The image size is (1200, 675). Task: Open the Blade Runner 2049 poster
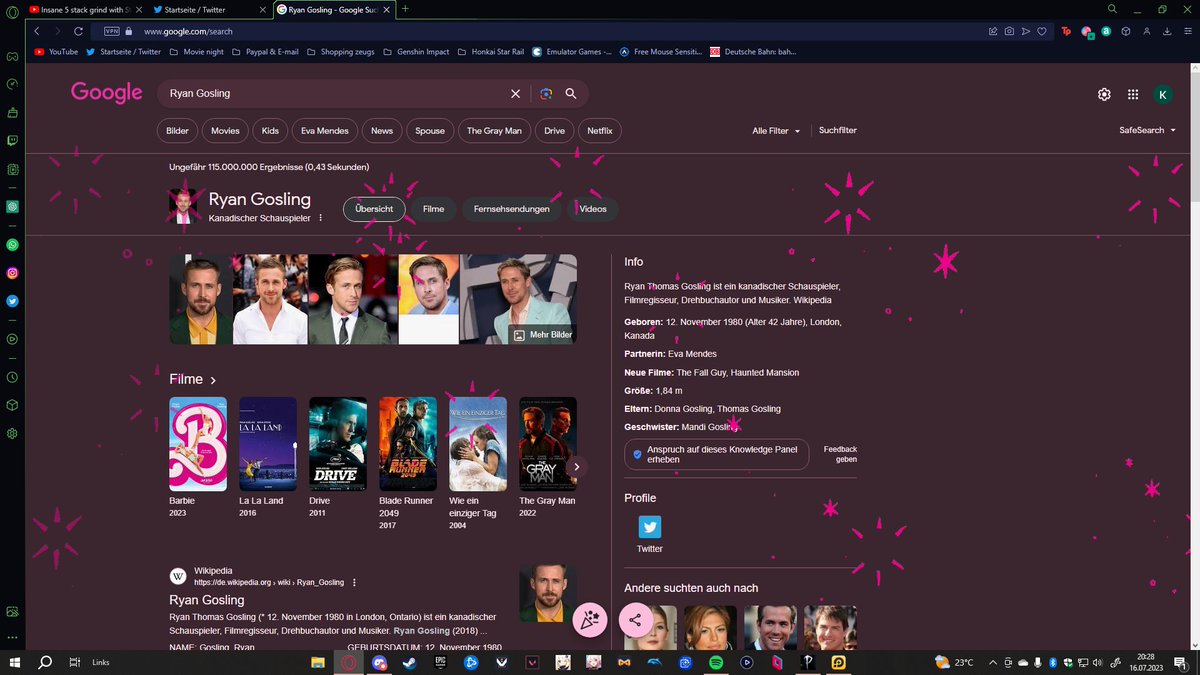pos(408,444)
